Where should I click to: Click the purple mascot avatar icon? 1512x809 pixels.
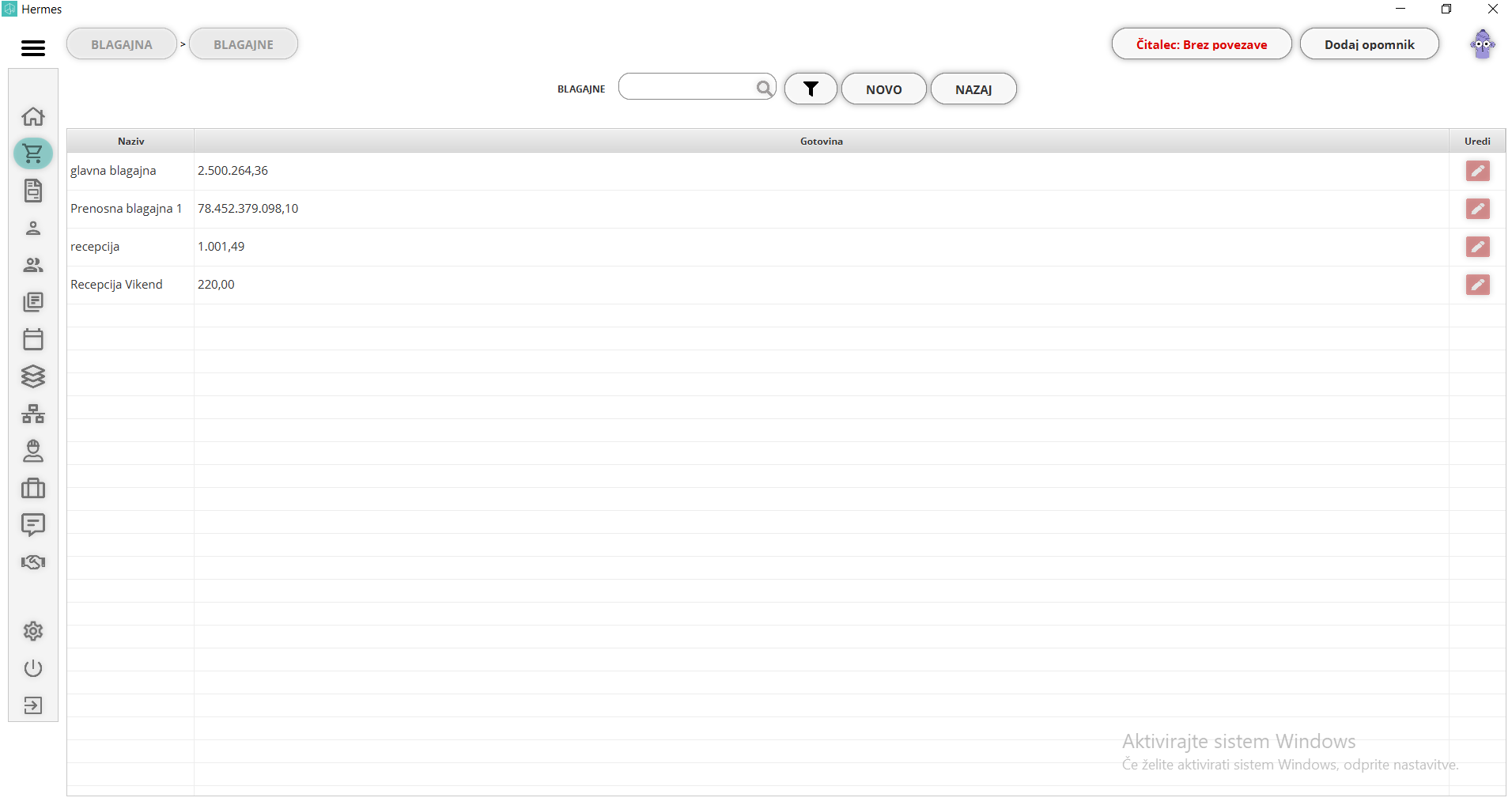(x=1482, y=44)
